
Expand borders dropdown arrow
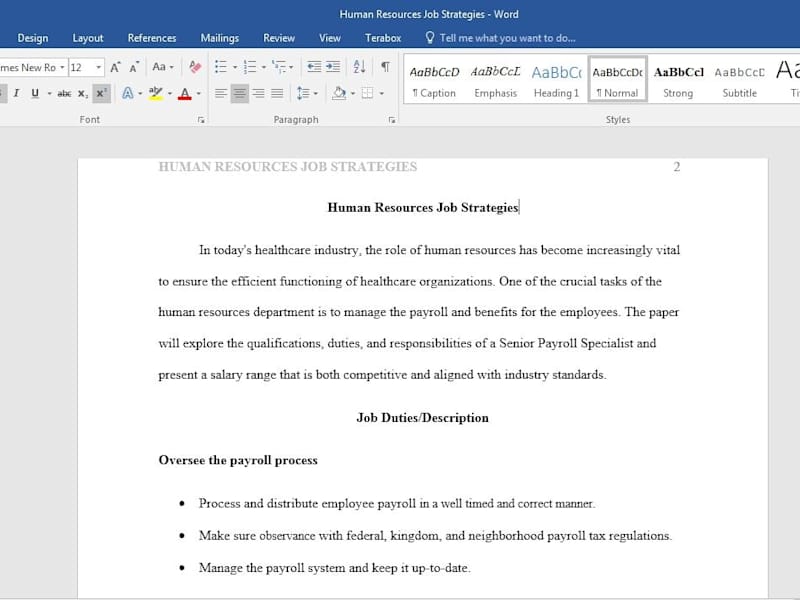(x=382, y=94)
